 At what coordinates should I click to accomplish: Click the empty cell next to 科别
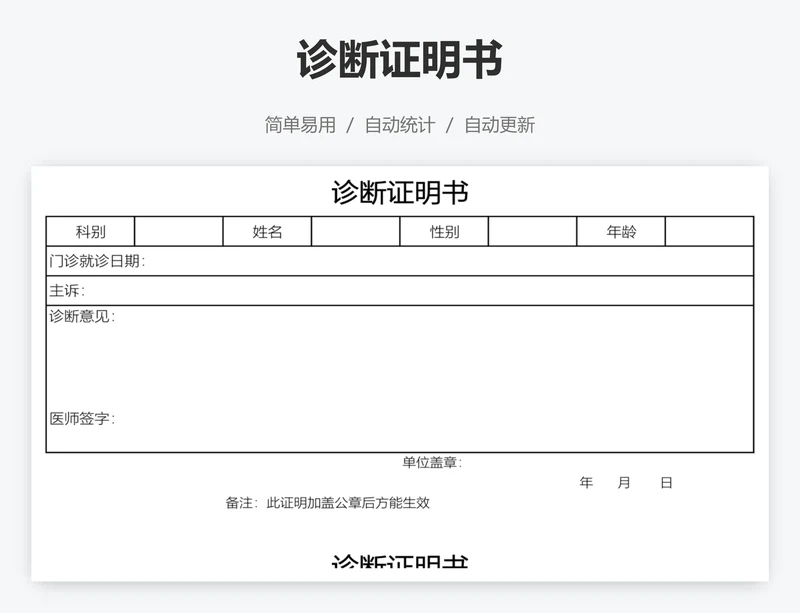click(179, 232)
